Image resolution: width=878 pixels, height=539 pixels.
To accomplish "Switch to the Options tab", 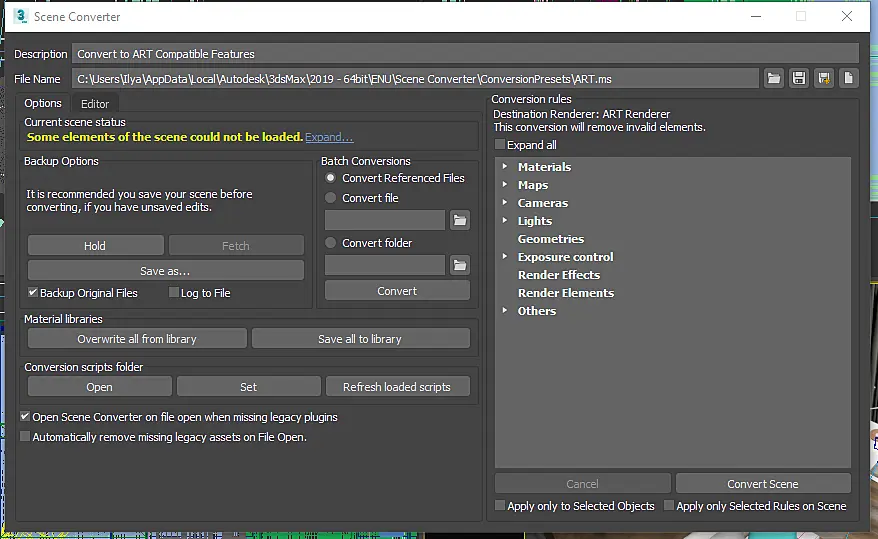I will pyautogui.click(x=43, y=103).
